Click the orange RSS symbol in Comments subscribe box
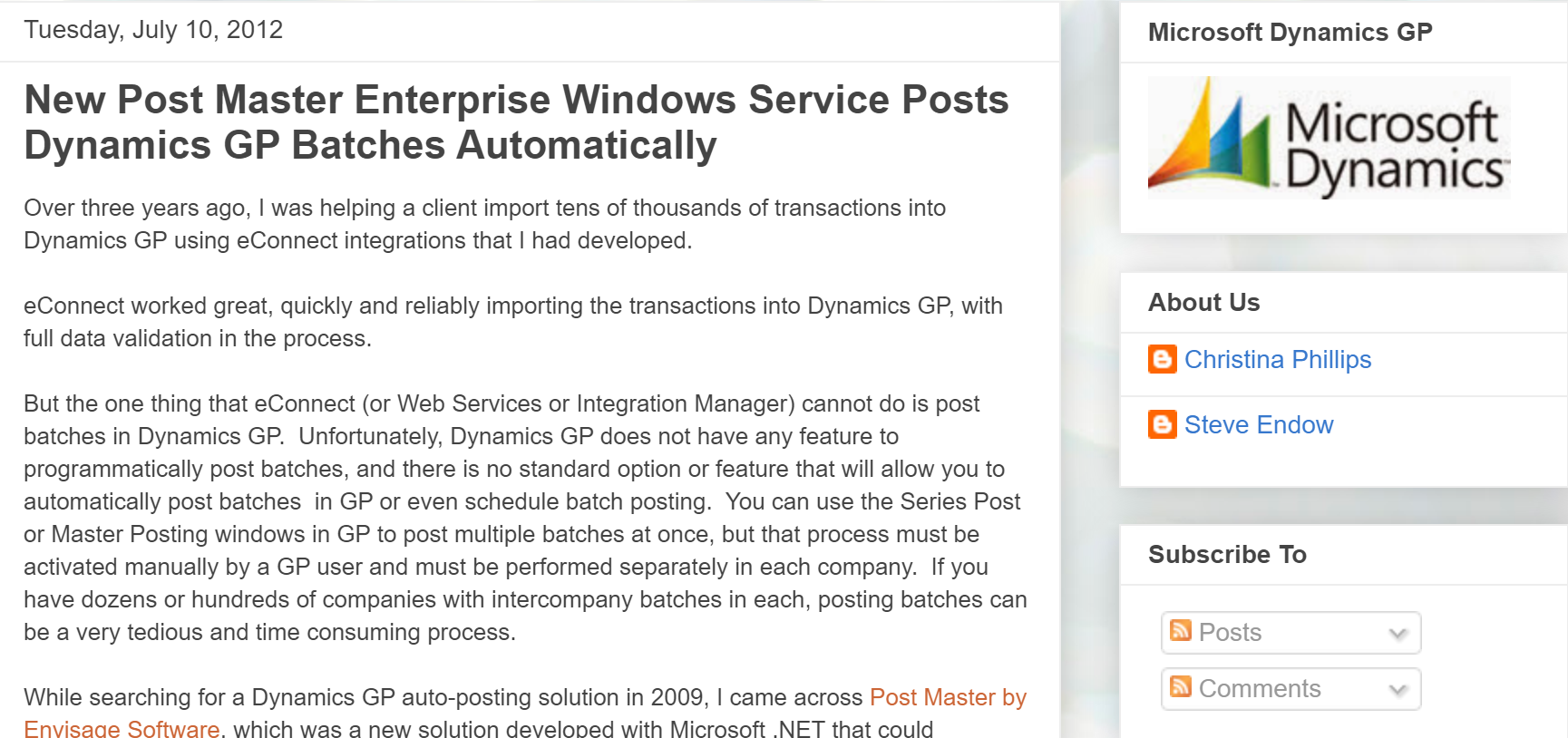1568x738 pixels. [x=1180, y=688]
